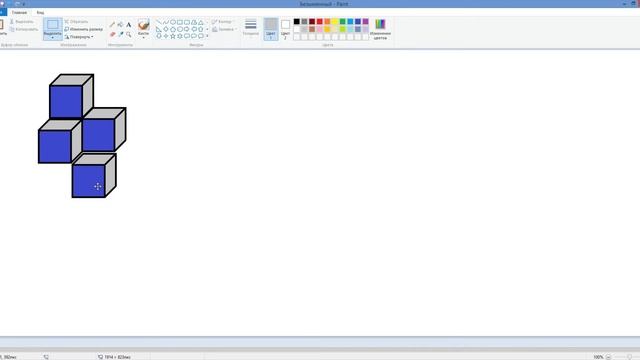Click Resize (Изменить размер) button
The height and width of the screenshot is (360, 640).
84,29
